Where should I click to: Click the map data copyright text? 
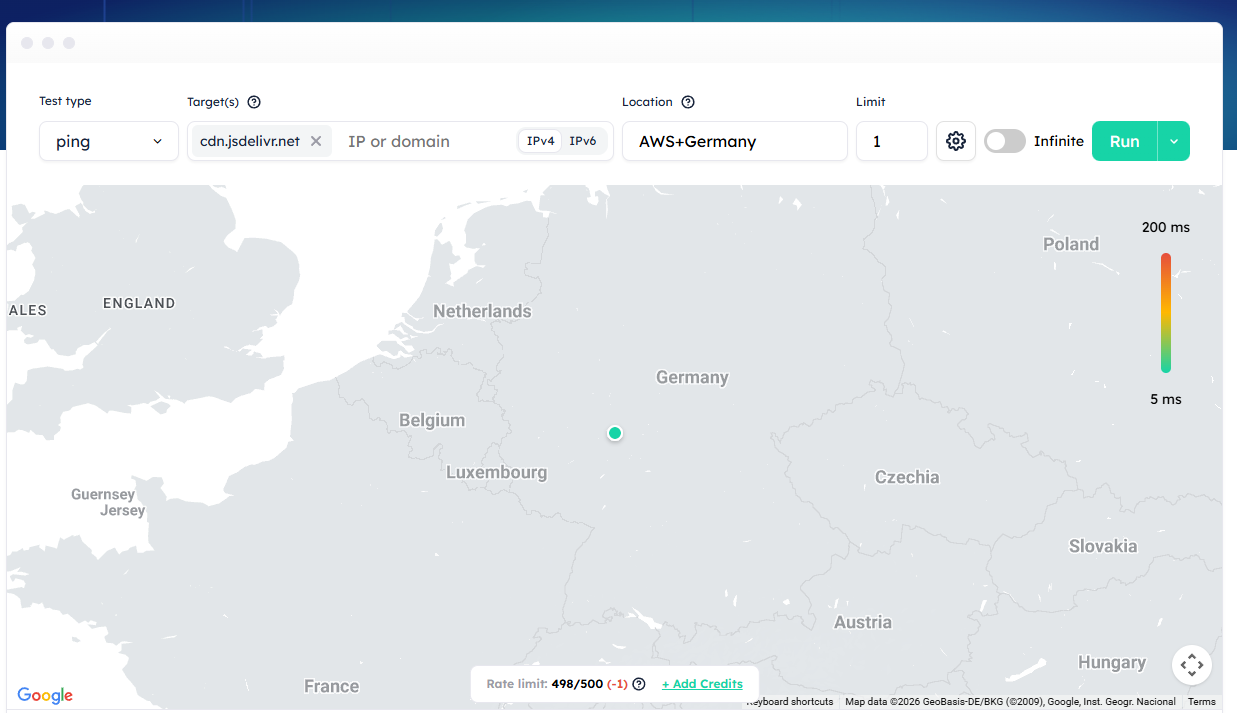click(1010, 702)
